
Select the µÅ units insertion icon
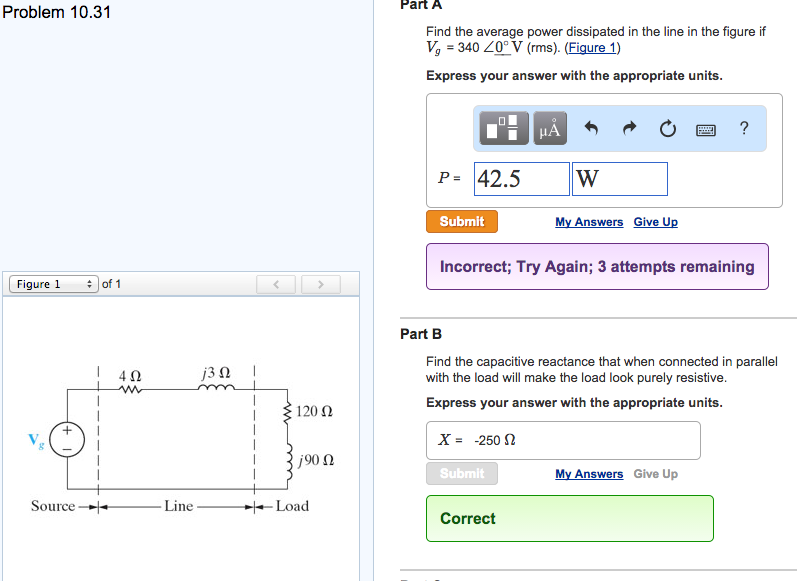pyautogui.click(x=549, y=128)
